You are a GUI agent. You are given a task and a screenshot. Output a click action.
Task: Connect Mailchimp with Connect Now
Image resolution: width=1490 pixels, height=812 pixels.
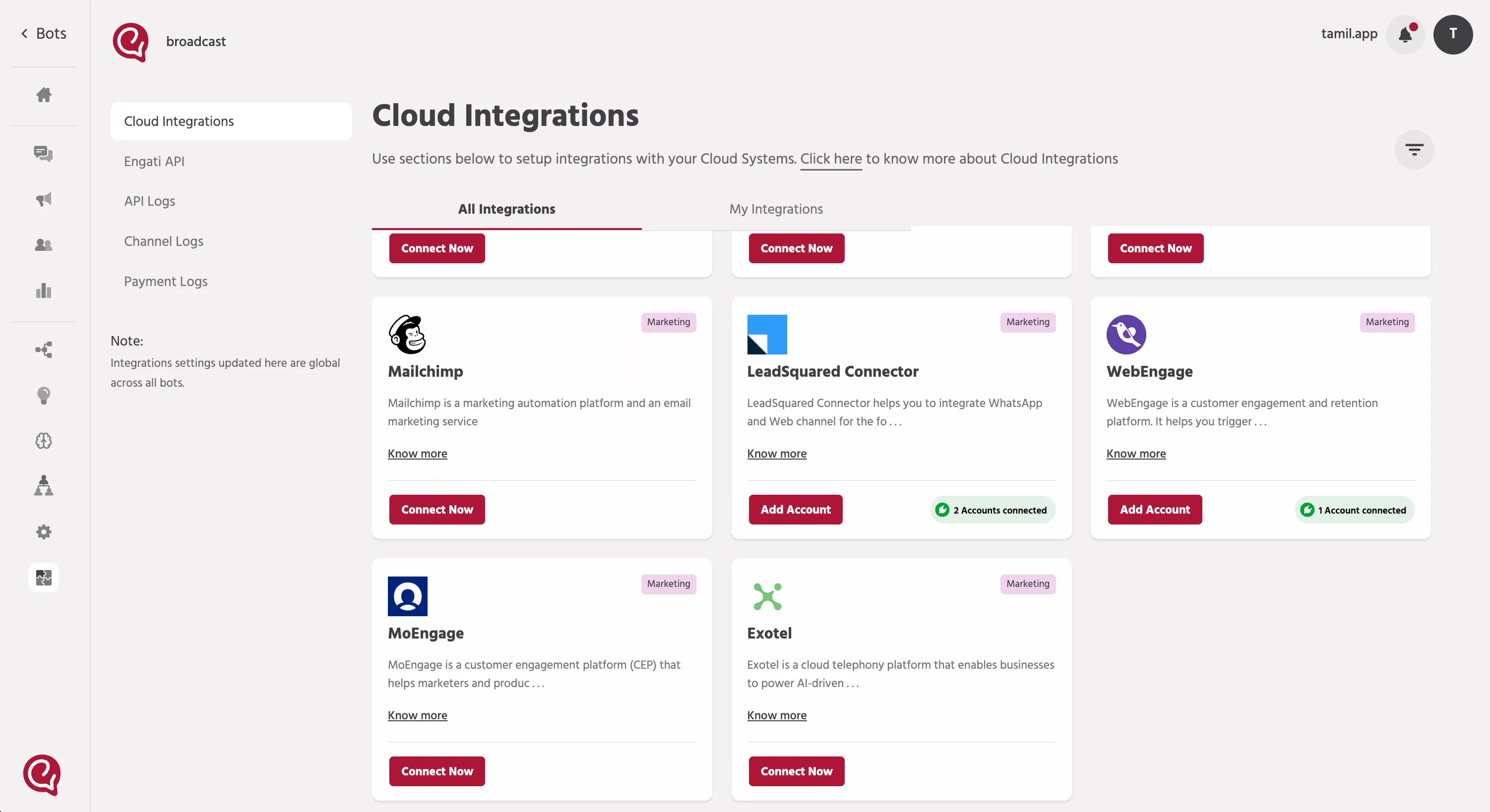point(437,510)
